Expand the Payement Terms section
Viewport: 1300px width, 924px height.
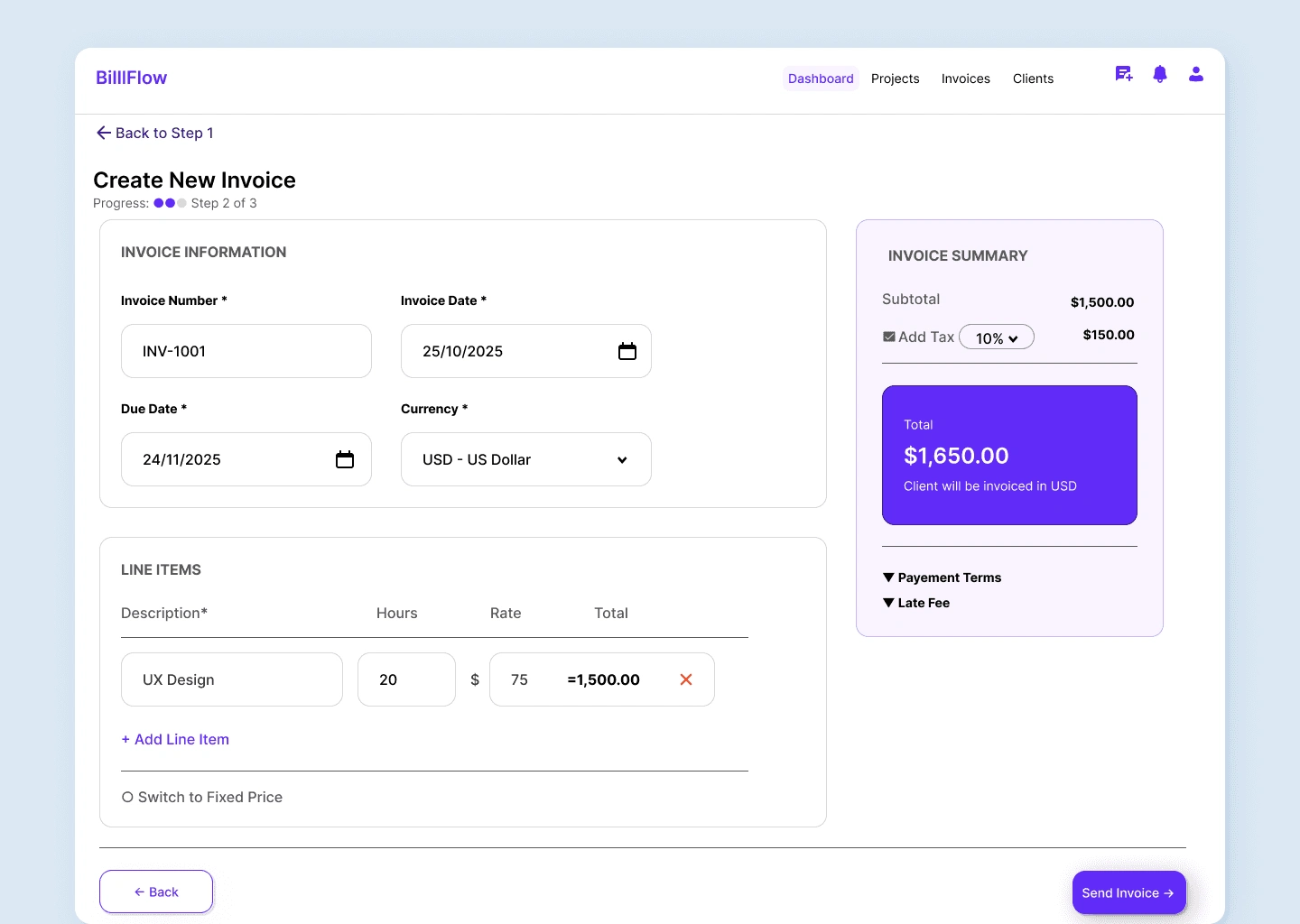coord(942,577)
